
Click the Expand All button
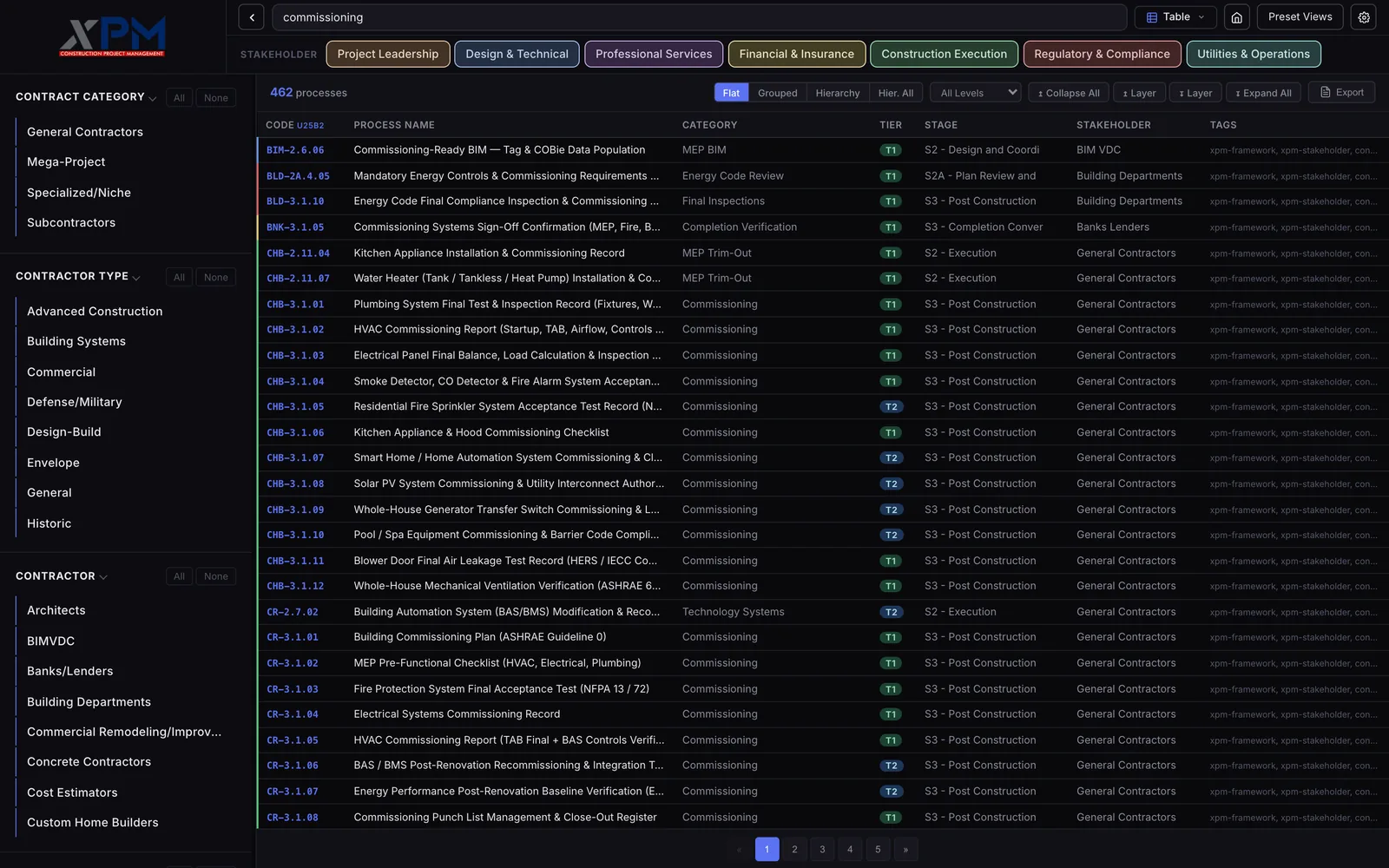click(1263, 93)
